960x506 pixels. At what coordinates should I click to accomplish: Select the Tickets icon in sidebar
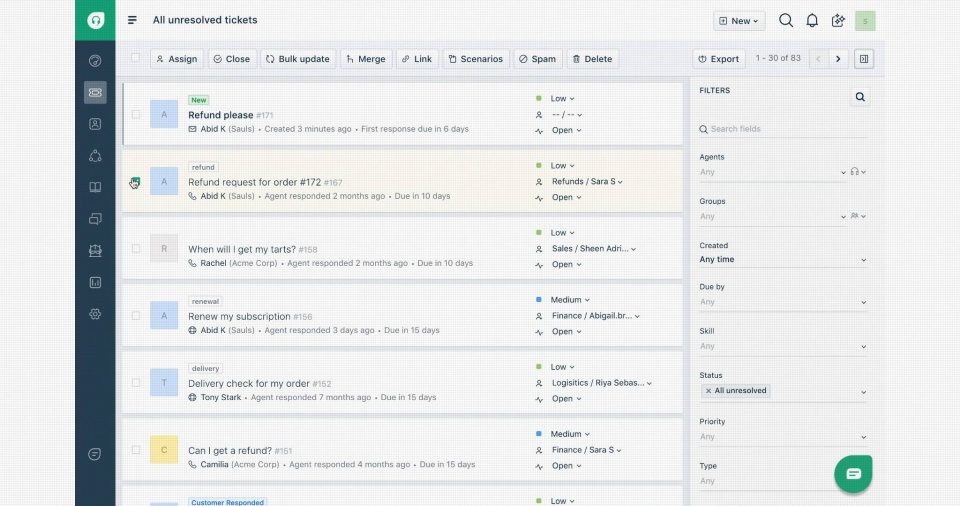(95, 93)
